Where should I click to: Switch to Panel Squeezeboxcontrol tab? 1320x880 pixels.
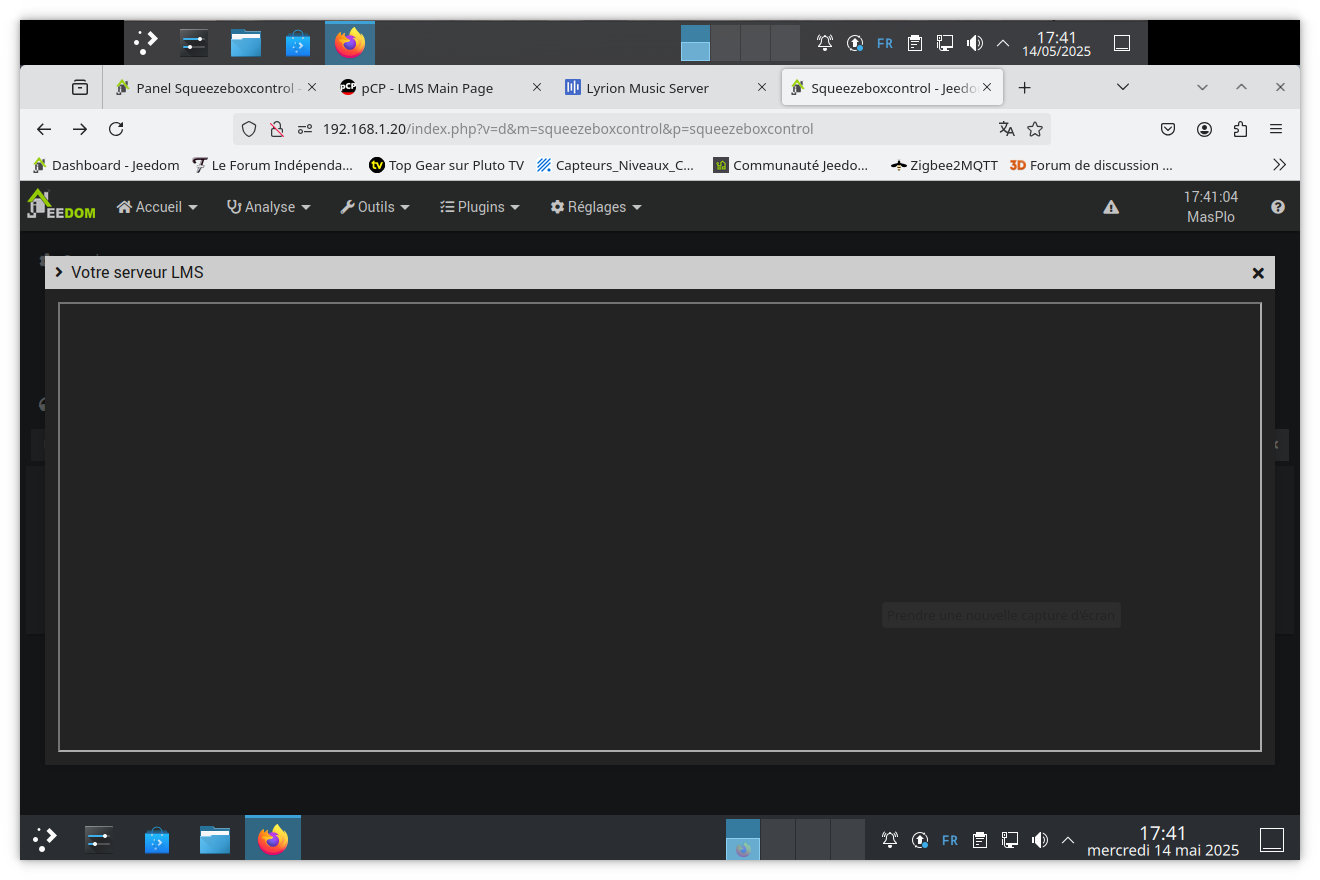215,88
